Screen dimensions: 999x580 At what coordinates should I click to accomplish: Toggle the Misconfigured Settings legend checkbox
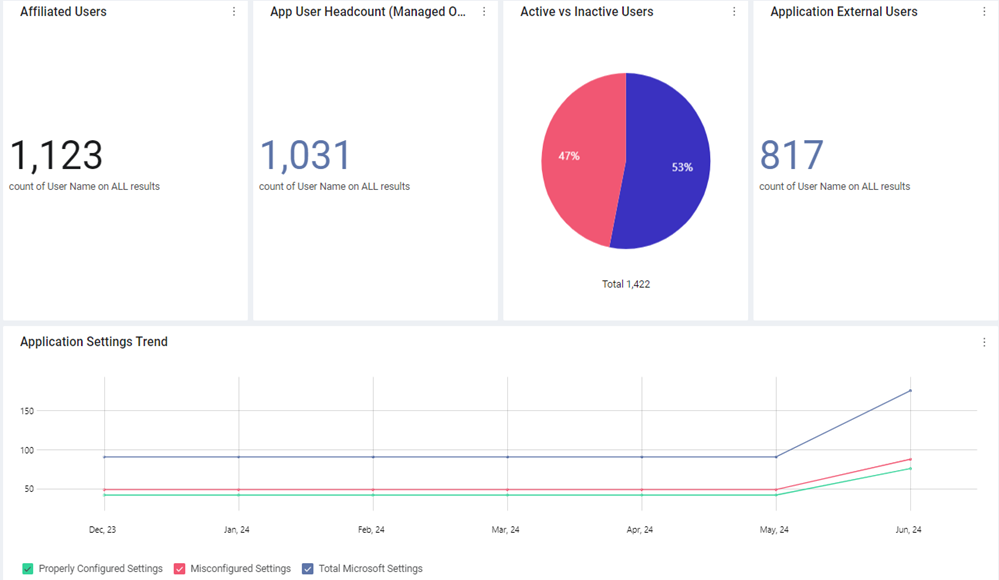click(x=179, y=569)
